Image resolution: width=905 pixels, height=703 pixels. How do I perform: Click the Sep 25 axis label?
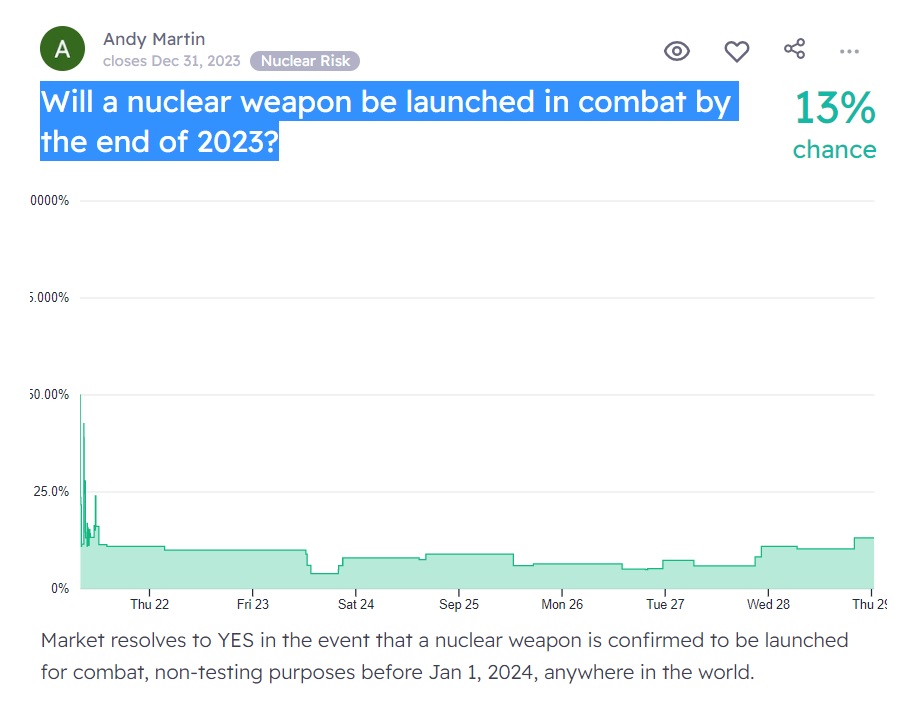coord(459,604)
